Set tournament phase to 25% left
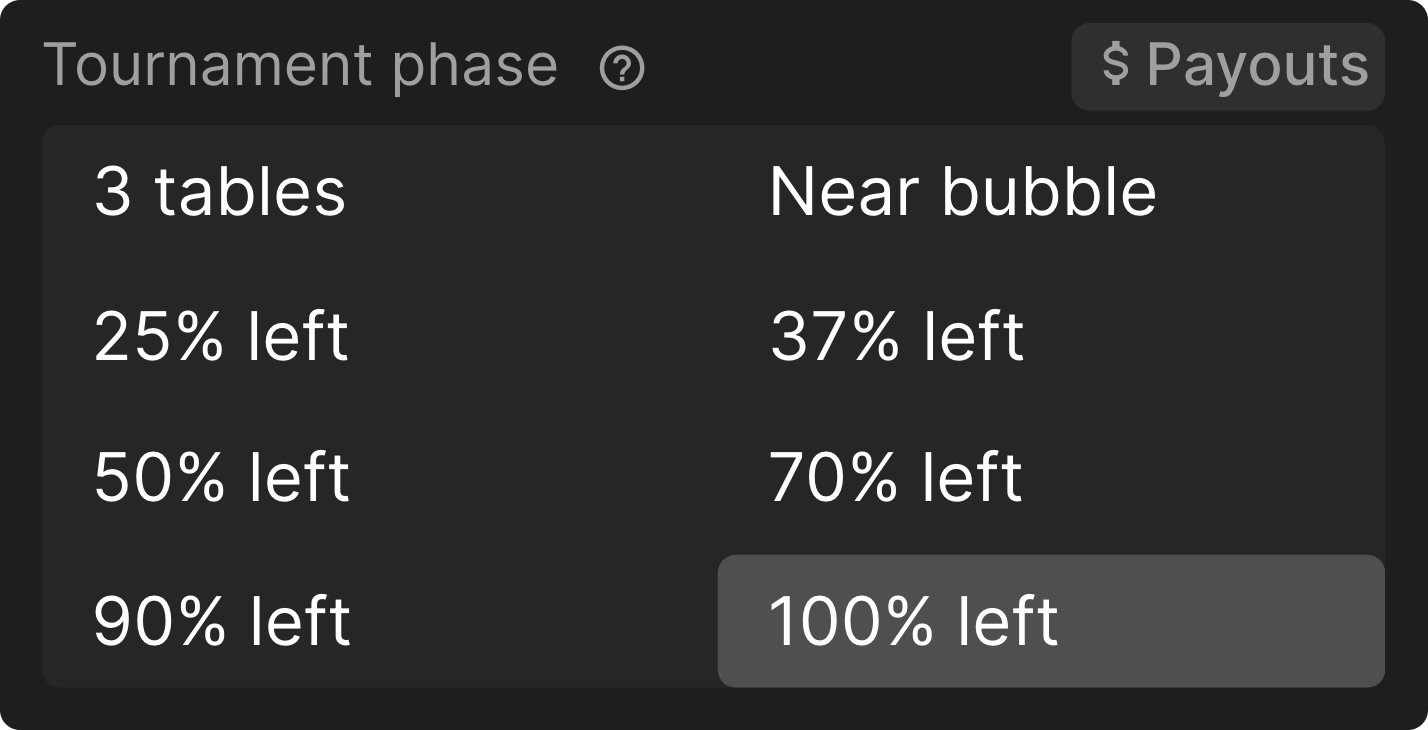Image resolution: width=1428 pixels, height=730 pixels. coord(380,336)
